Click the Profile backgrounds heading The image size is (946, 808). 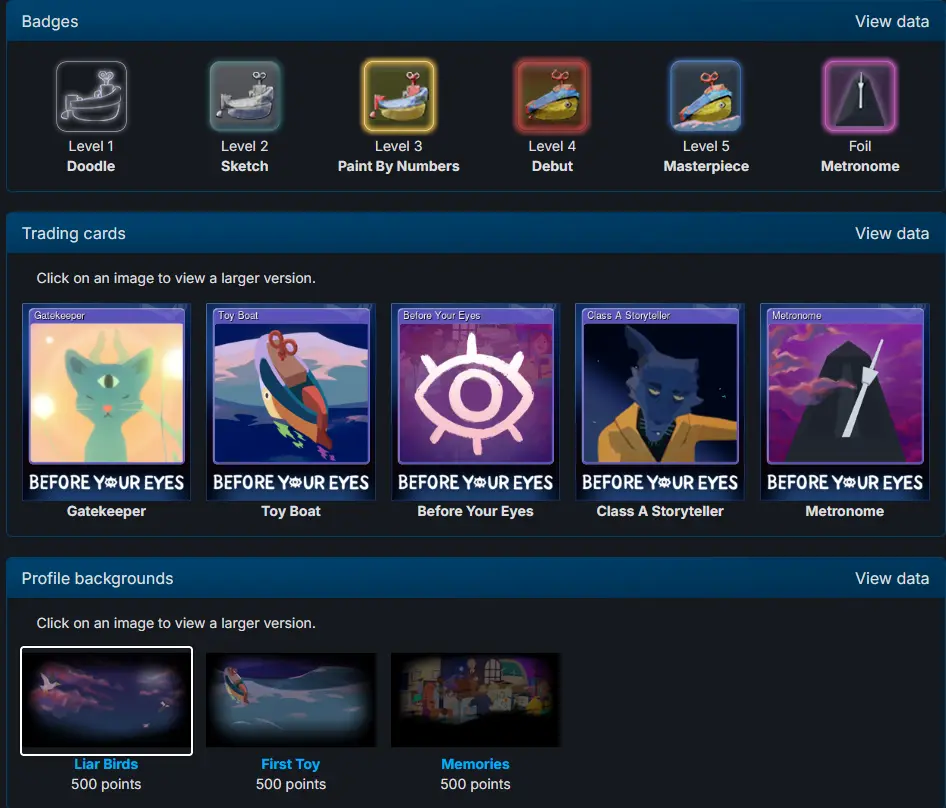[98, 579]
